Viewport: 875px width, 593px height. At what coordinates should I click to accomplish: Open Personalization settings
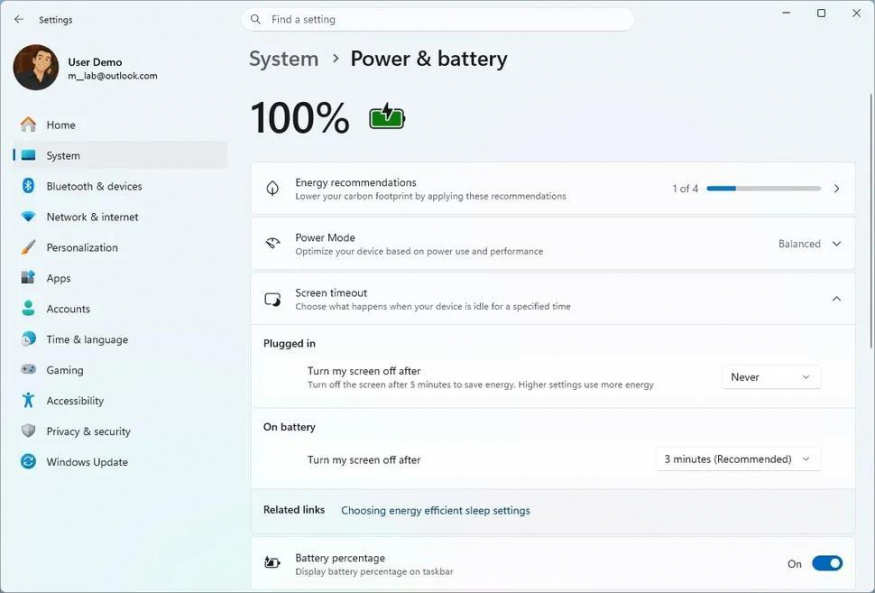coord(119,248)
